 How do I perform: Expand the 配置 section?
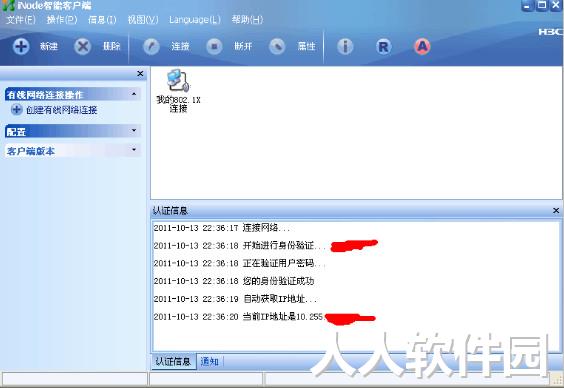[x=134, y=131]
